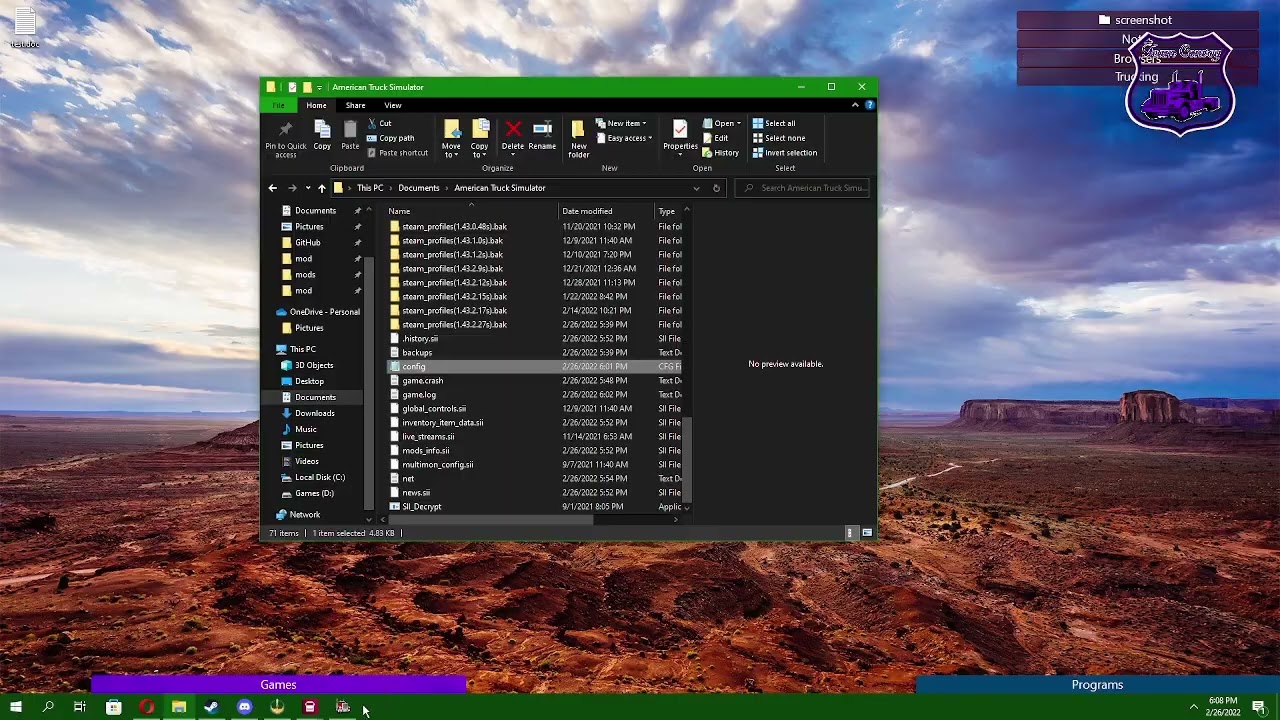Switch to the View ribbon tab
Image resolution: width=1280 pixels, height=720 pixels.
click(393, 105)
